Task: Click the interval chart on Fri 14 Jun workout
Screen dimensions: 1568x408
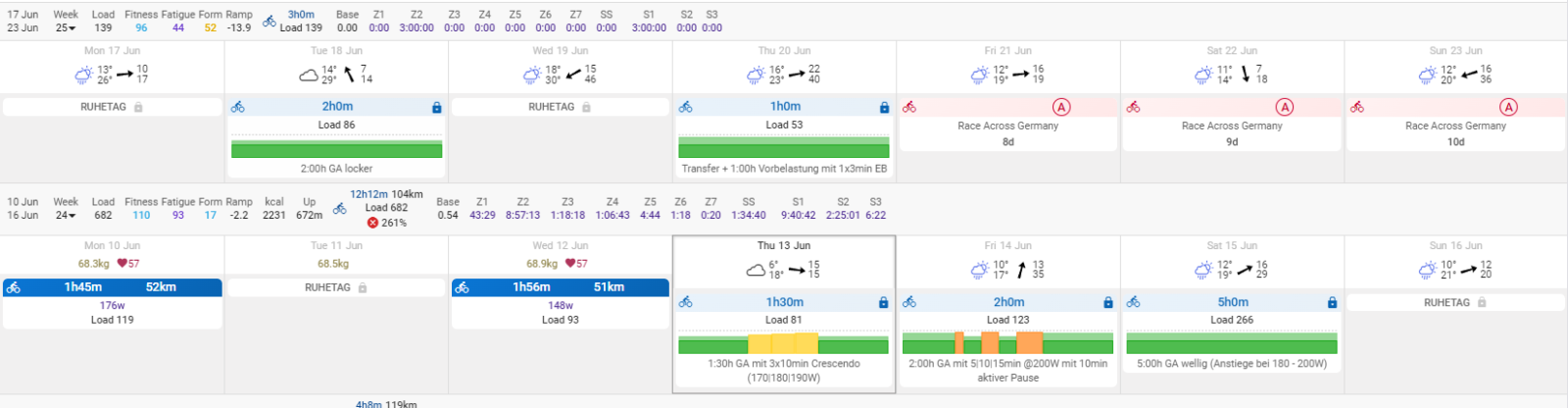Action: pos(1007,343)
